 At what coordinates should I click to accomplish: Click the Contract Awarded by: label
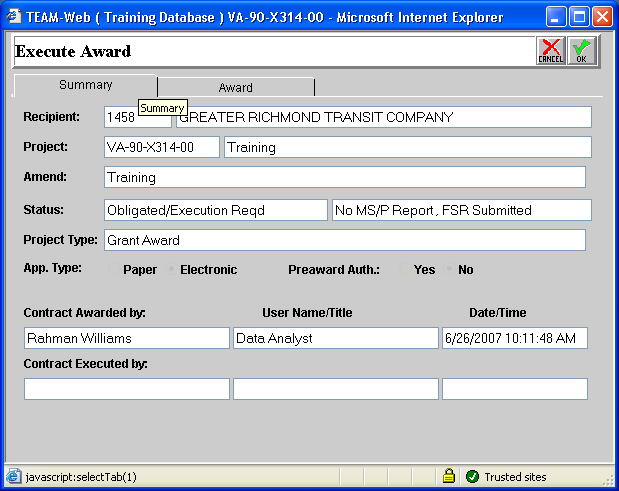(x=84, y=313)
